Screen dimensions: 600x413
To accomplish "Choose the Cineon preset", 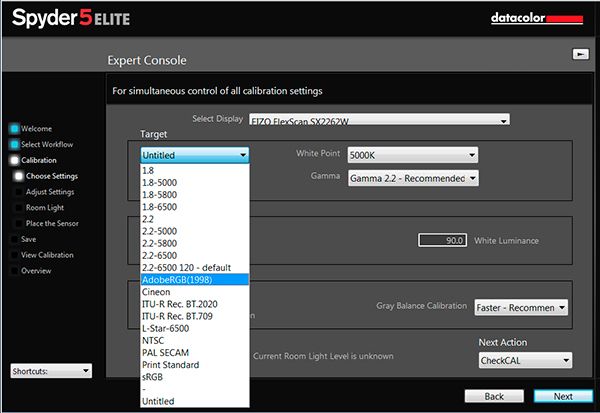I will point(195,292).
